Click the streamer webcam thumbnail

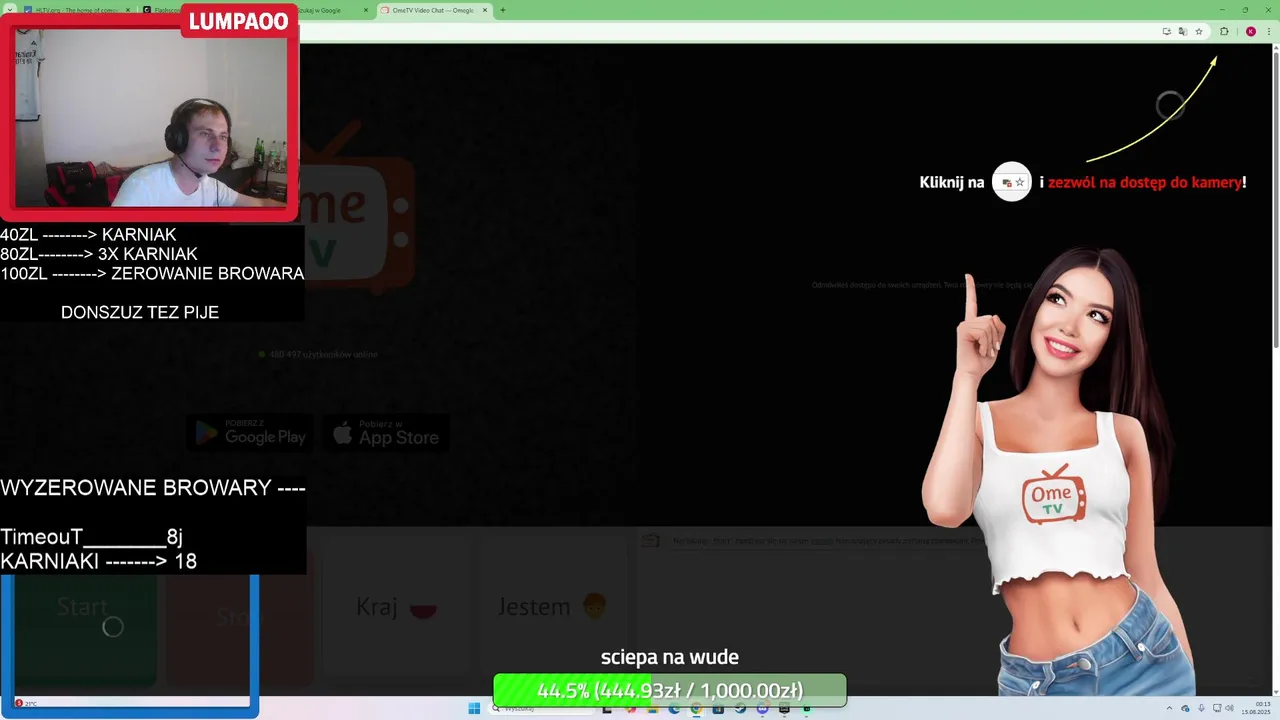point(150,116)
